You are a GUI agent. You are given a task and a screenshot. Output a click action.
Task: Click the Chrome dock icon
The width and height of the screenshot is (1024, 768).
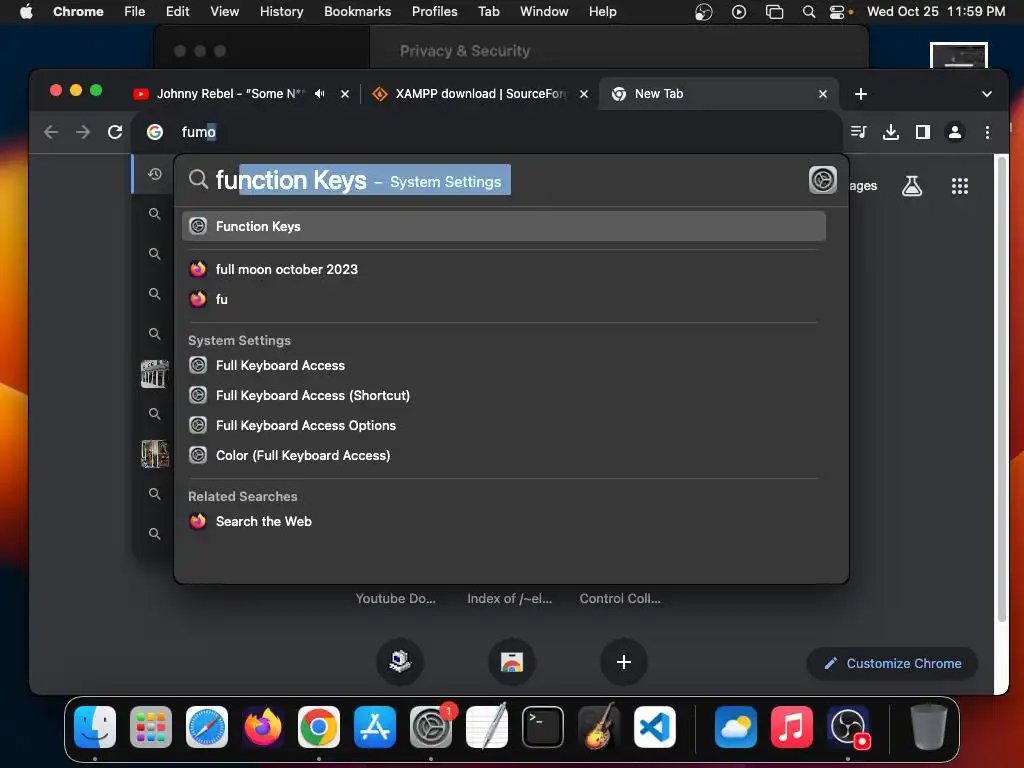tap(319, 727)
